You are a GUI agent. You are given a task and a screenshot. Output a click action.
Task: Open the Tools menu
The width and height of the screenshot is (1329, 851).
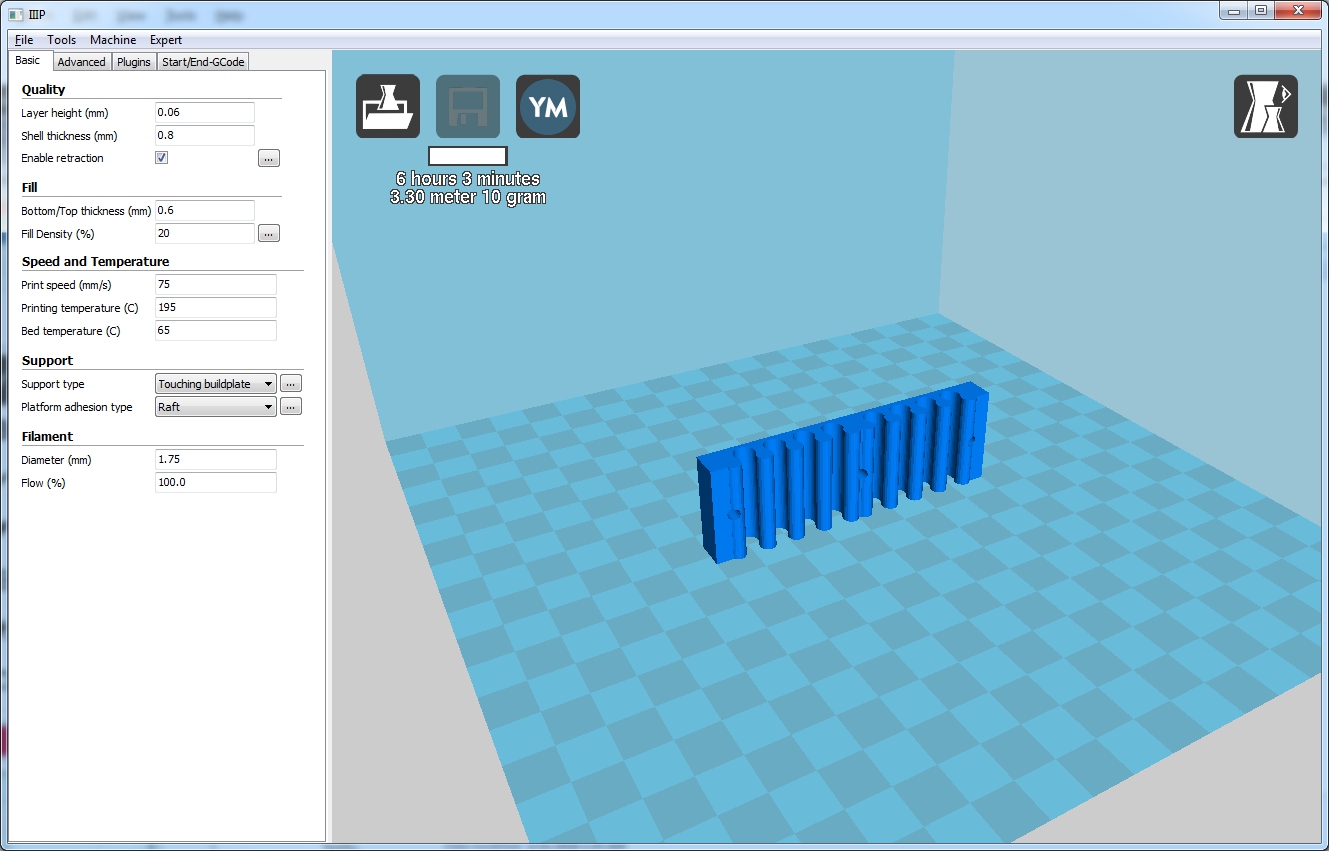(61, 40)
